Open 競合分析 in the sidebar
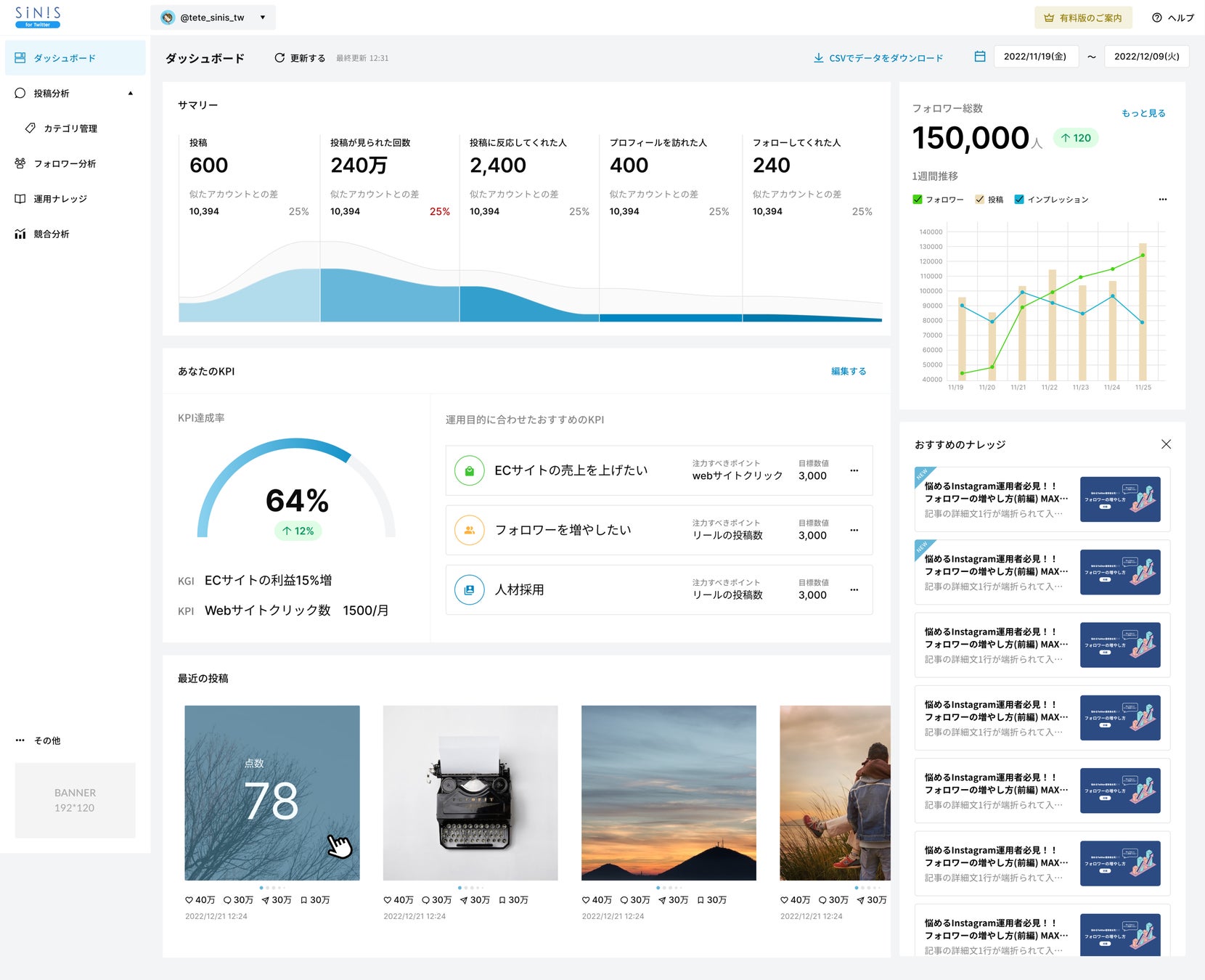 [x=42, y=234]
